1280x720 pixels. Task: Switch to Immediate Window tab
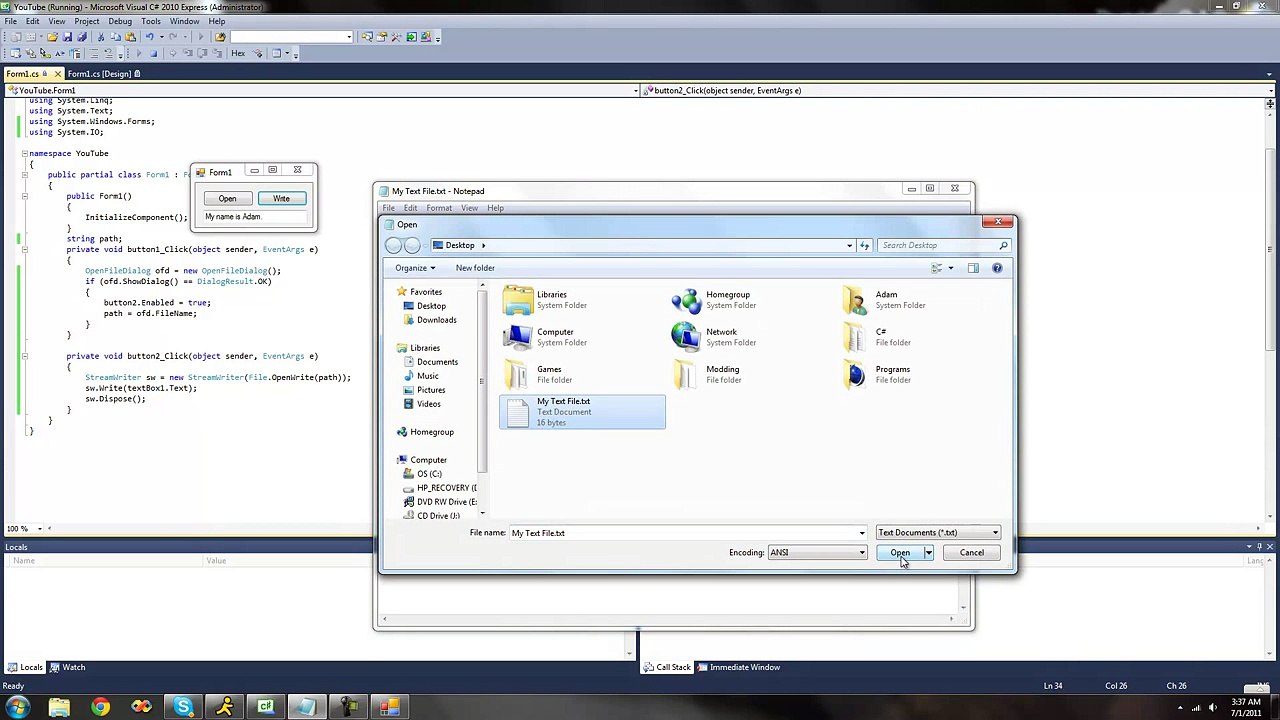pos(739,667)
